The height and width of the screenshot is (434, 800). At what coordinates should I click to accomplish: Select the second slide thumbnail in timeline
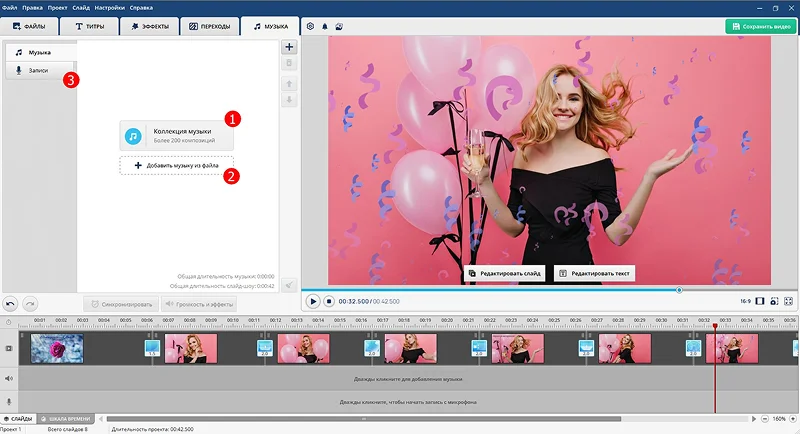pyautogui.click(x=191, y=348)
